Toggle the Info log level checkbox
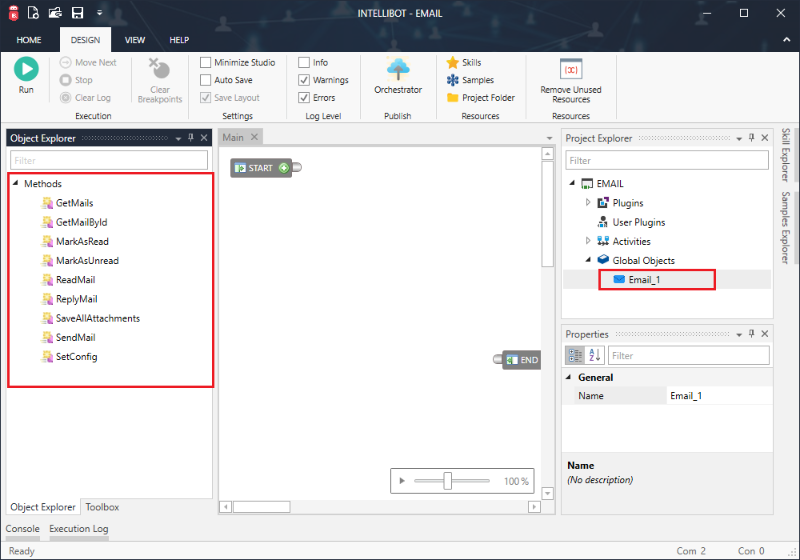The image size is (800, 560). (304, 62)
